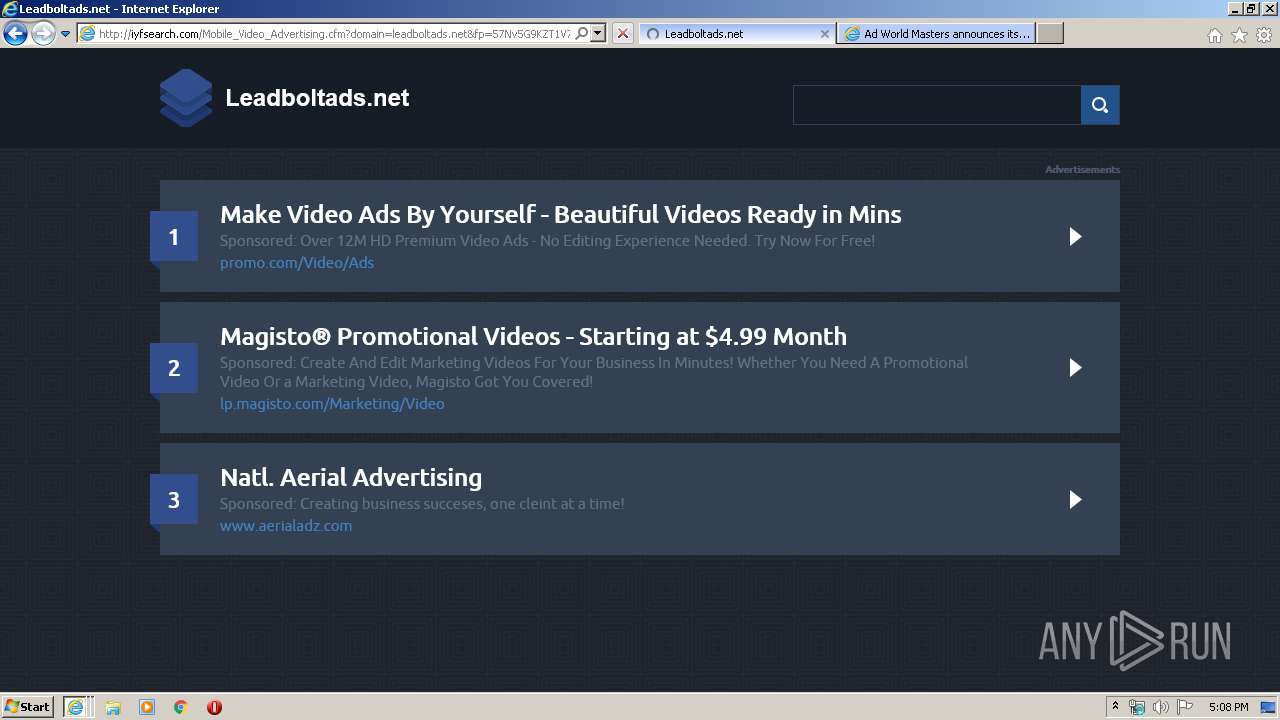Click the address bar URL field

click(334, 34)
